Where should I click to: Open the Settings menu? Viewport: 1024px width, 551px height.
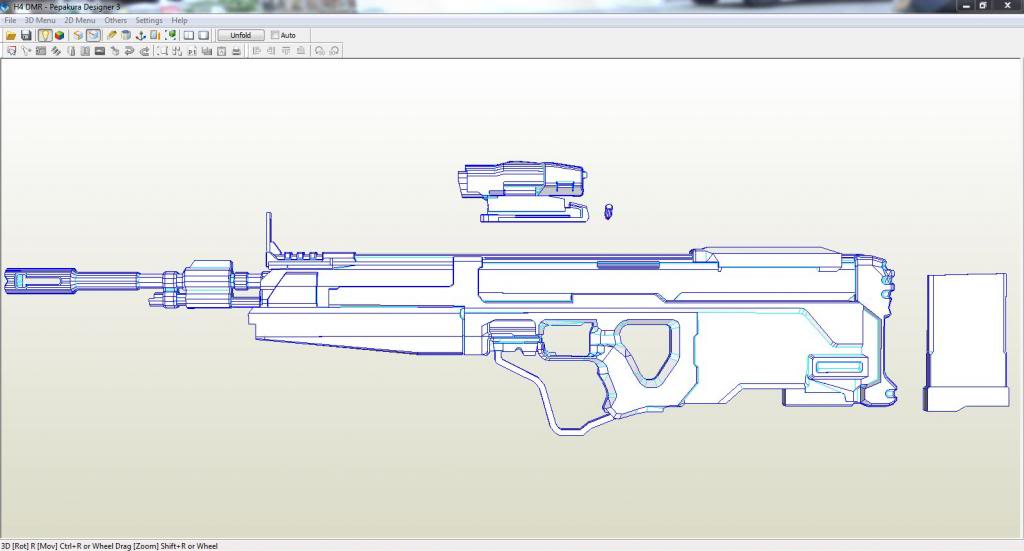click(149, 20)
